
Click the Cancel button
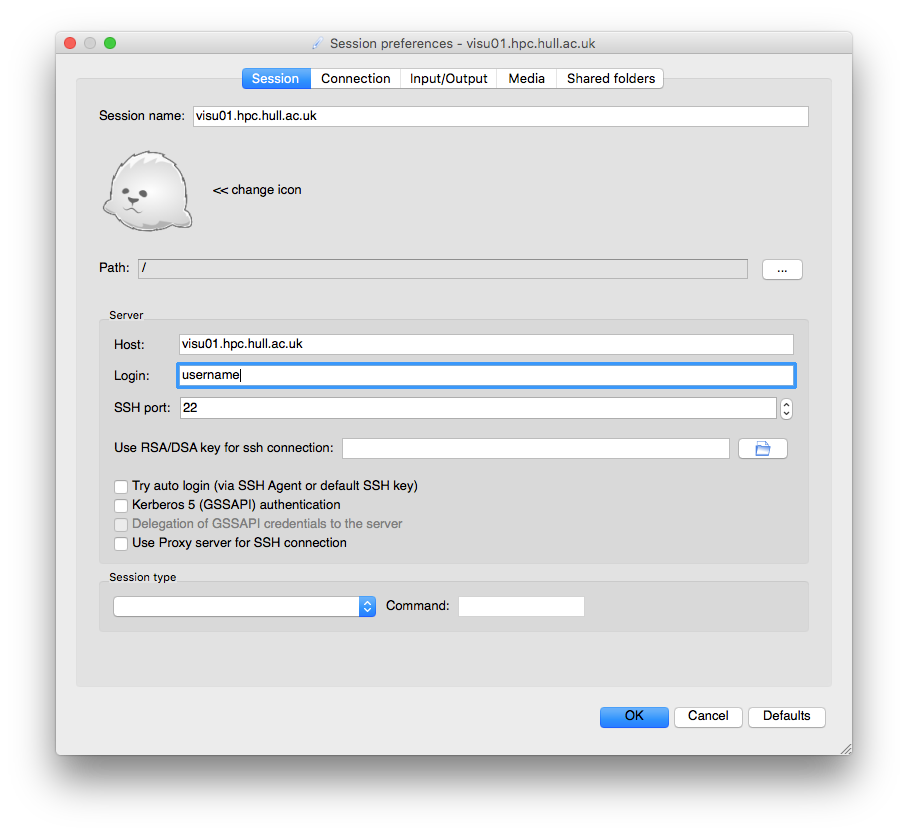tap(708, 716)
